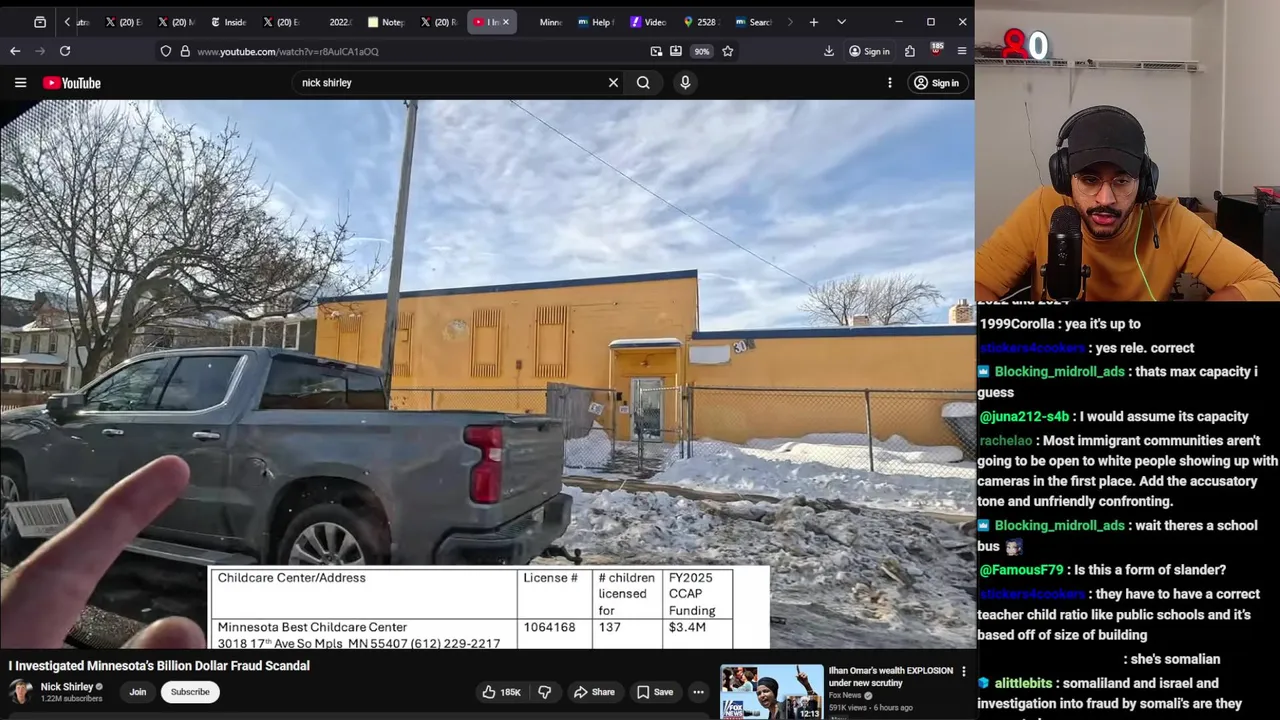This screenshot has height=720, width=1280.
Task: Click the YouTube Sign in button
Action: point(936,83)
